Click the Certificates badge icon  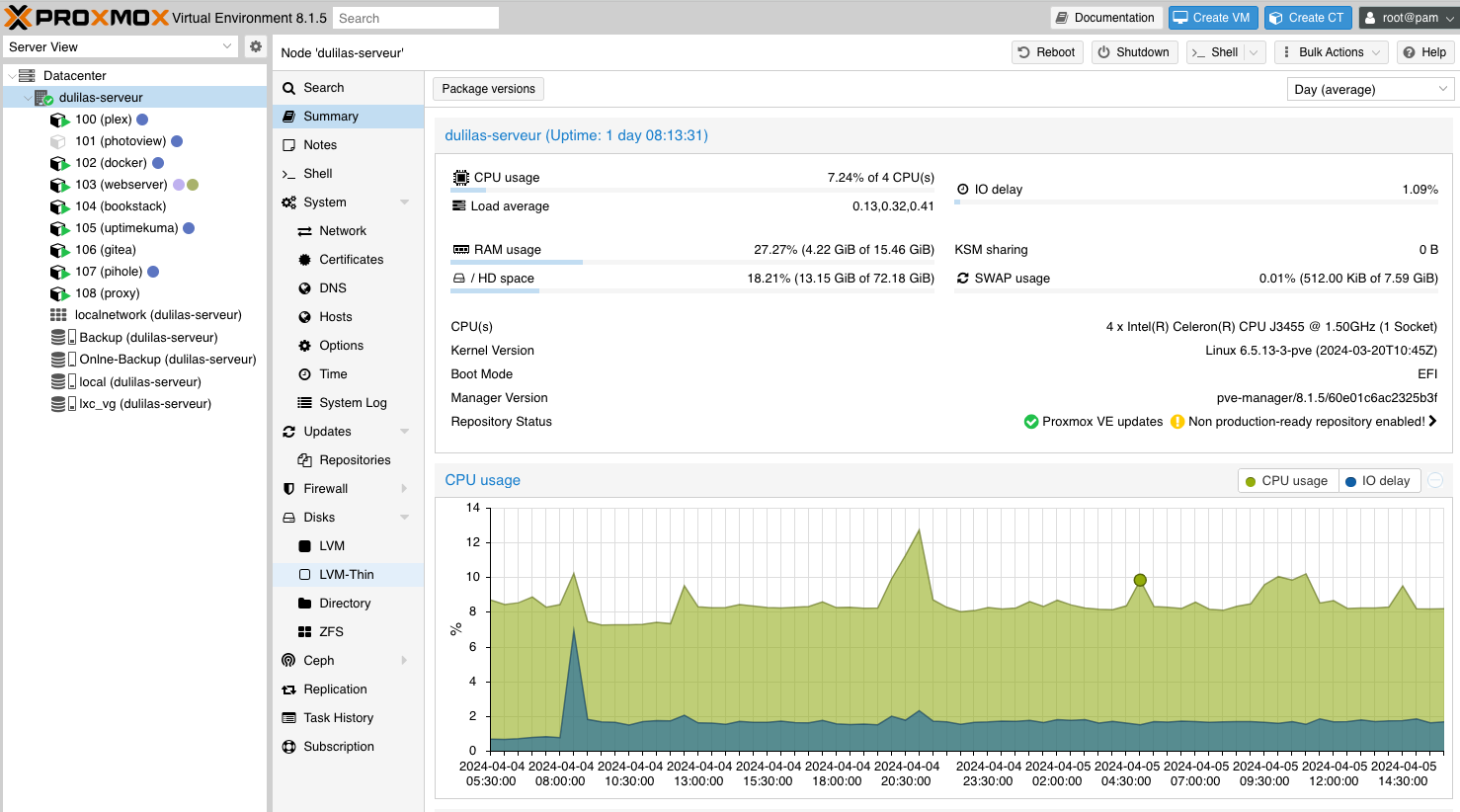click(305, 260)
